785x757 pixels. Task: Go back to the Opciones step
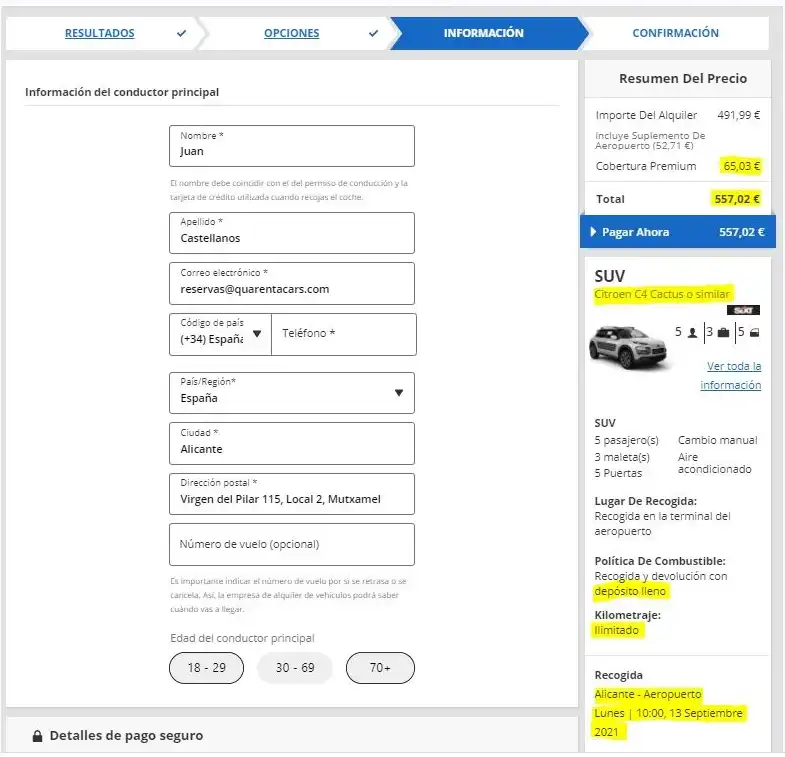tap(291, 33)
